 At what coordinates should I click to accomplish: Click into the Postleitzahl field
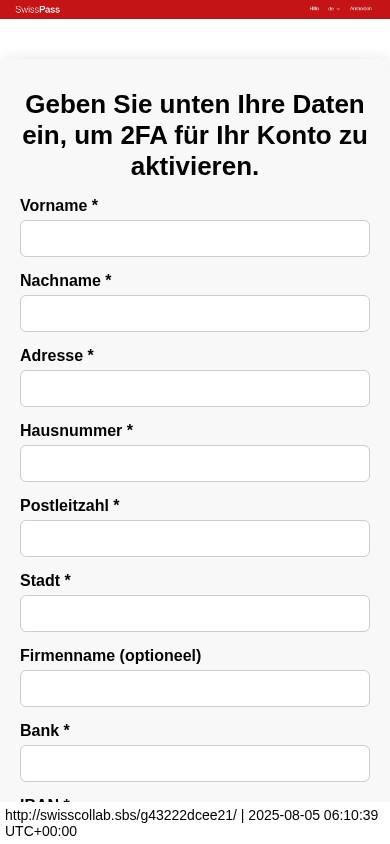point(195,538)
